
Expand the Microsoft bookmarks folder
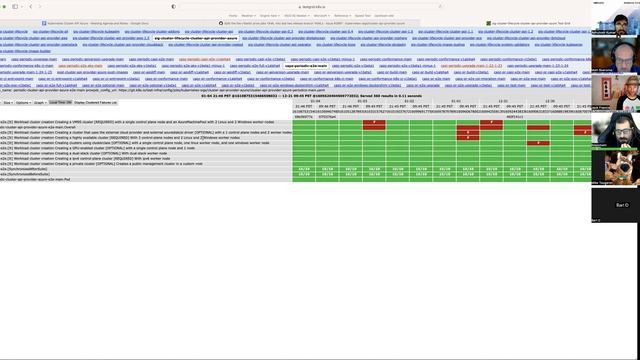click(322, 16)
